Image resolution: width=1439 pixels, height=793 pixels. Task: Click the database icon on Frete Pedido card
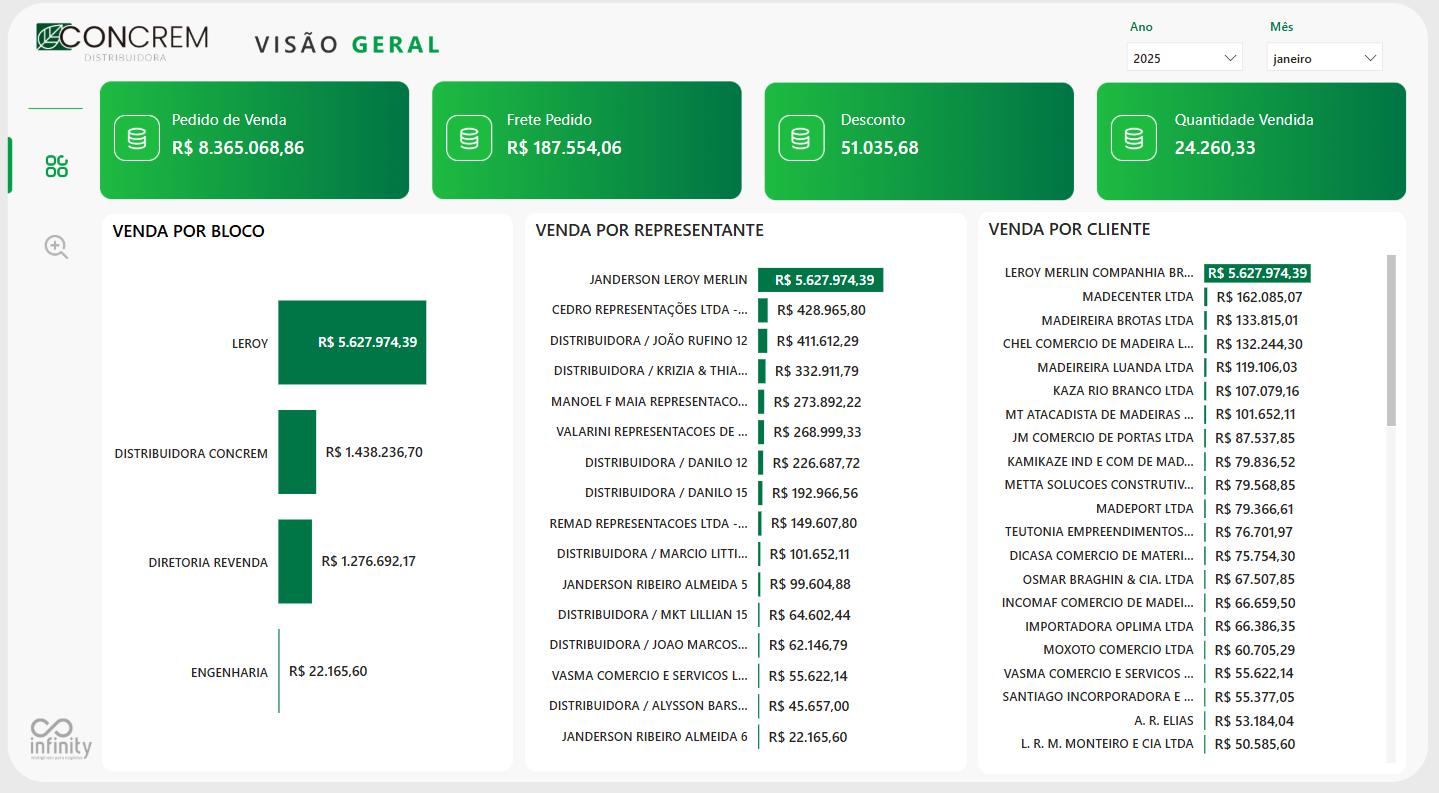tap(469, 138)
